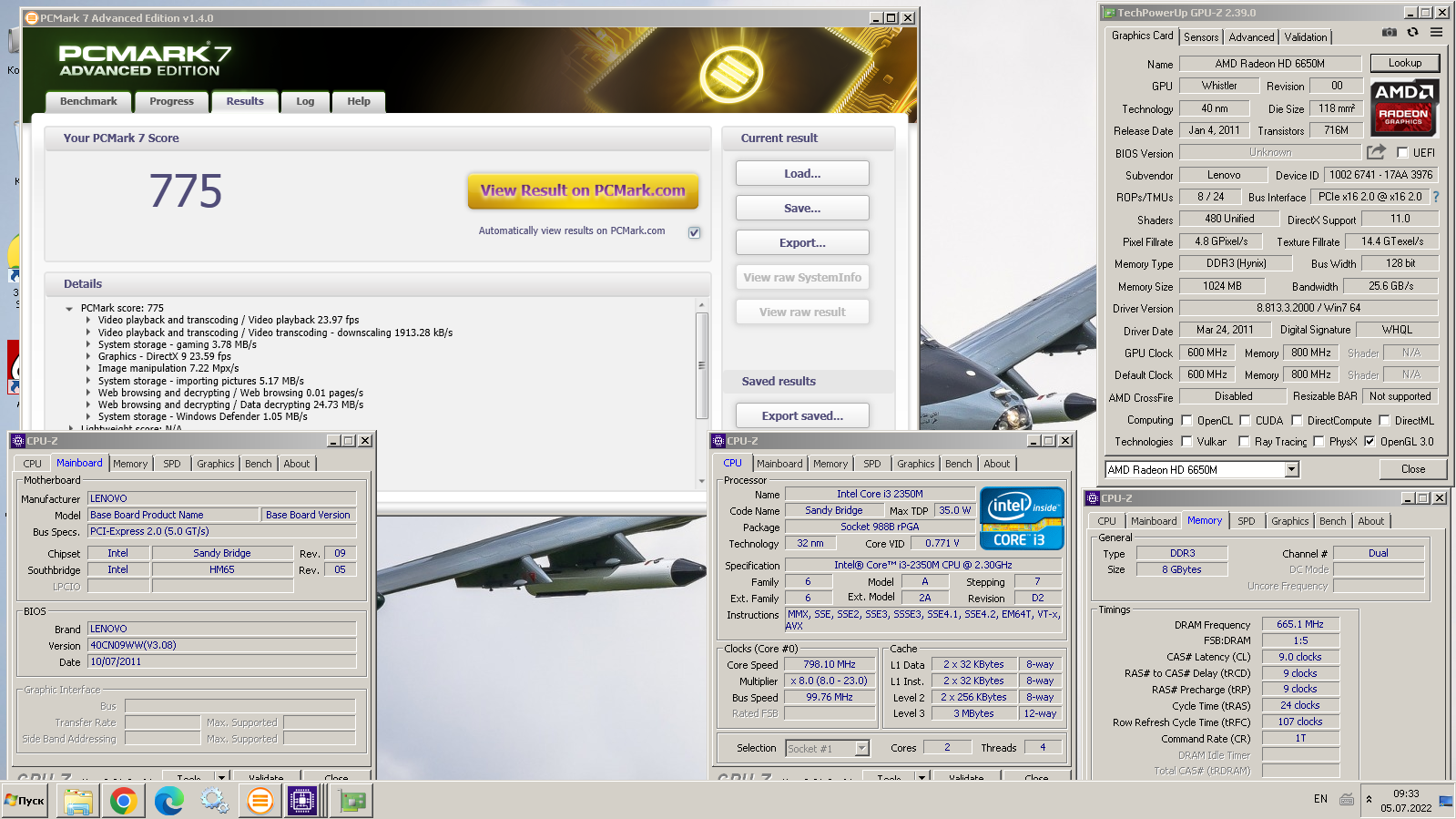
Task: Open the Start (Пуск) button on the taskbar
Action: pos(25,801)
